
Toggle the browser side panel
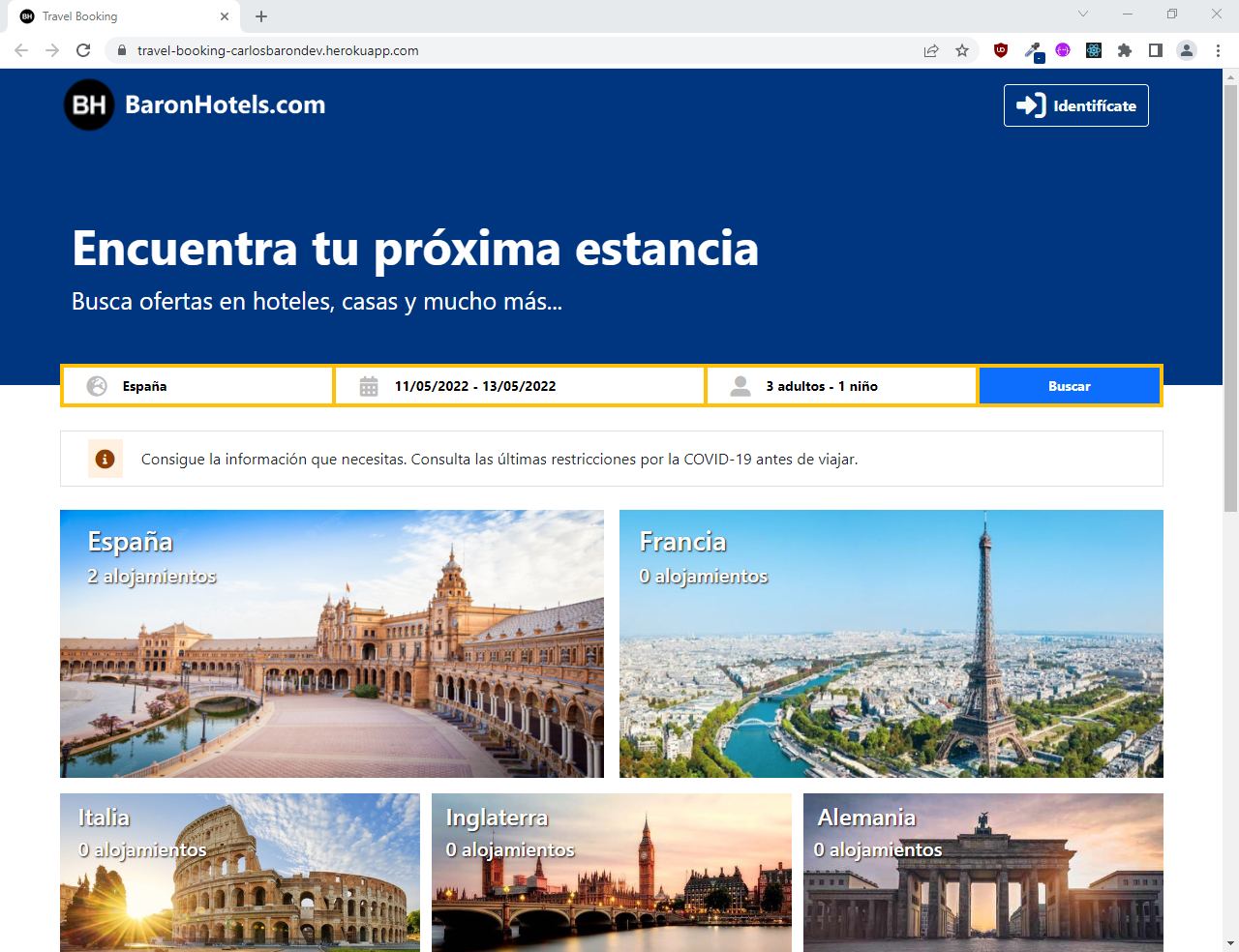click(x=1156, y=50)
